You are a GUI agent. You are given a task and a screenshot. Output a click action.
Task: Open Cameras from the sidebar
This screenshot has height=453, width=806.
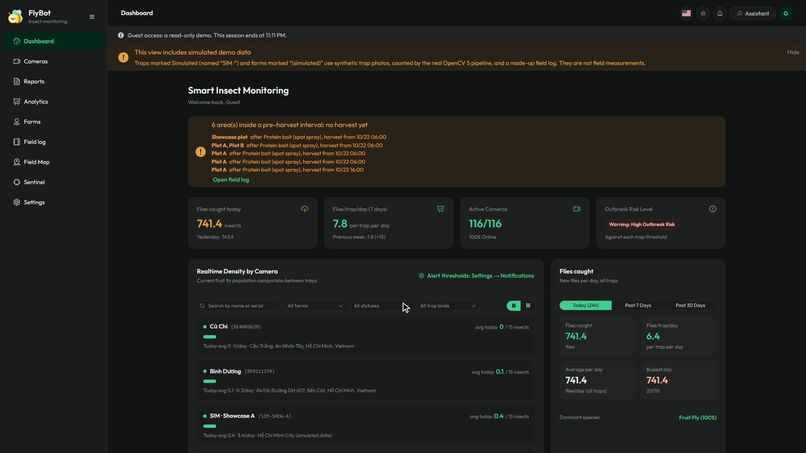click(x=54, y=61)
